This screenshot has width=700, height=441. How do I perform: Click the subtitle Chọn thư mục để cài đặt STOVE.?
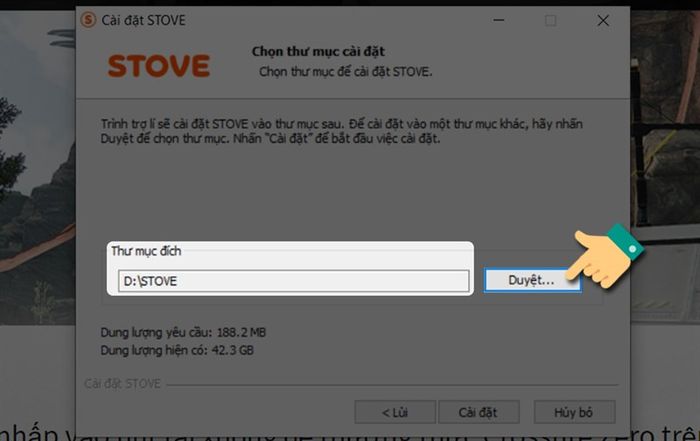(x=346, y=72)
